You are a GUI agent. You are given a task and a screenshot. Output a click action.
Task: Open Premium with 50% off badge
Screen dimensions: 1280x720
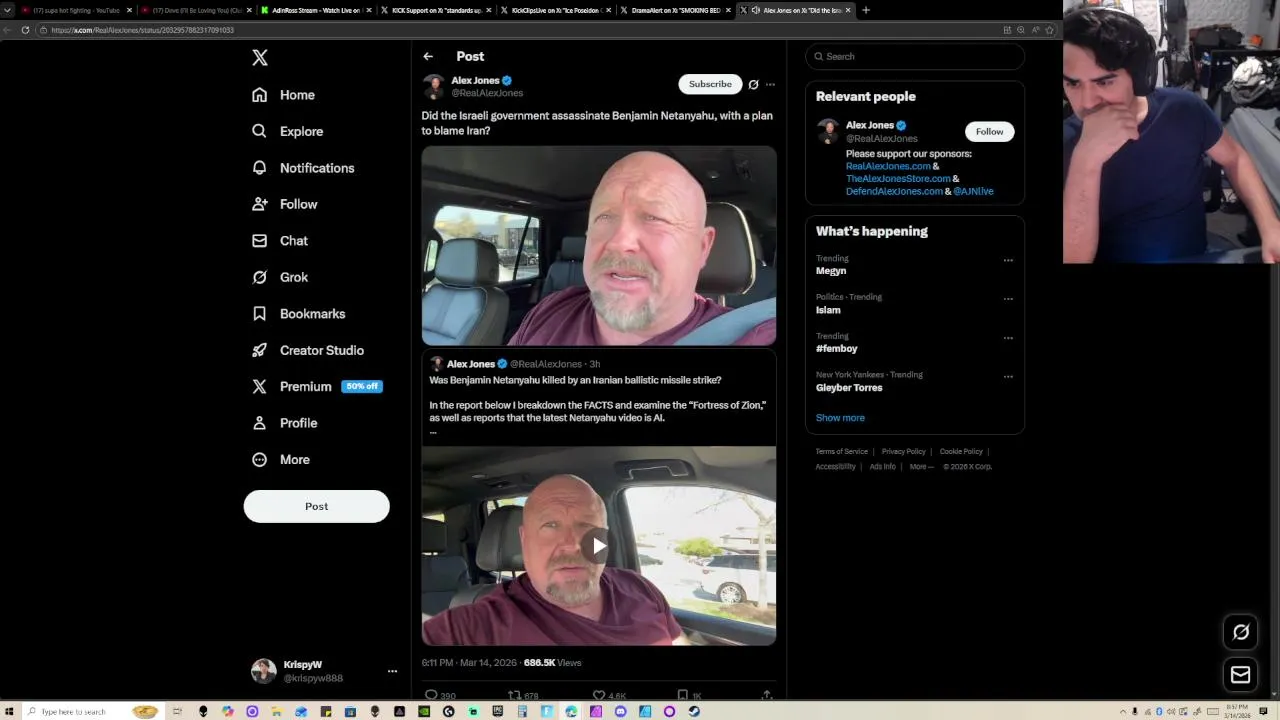(316, 387)
